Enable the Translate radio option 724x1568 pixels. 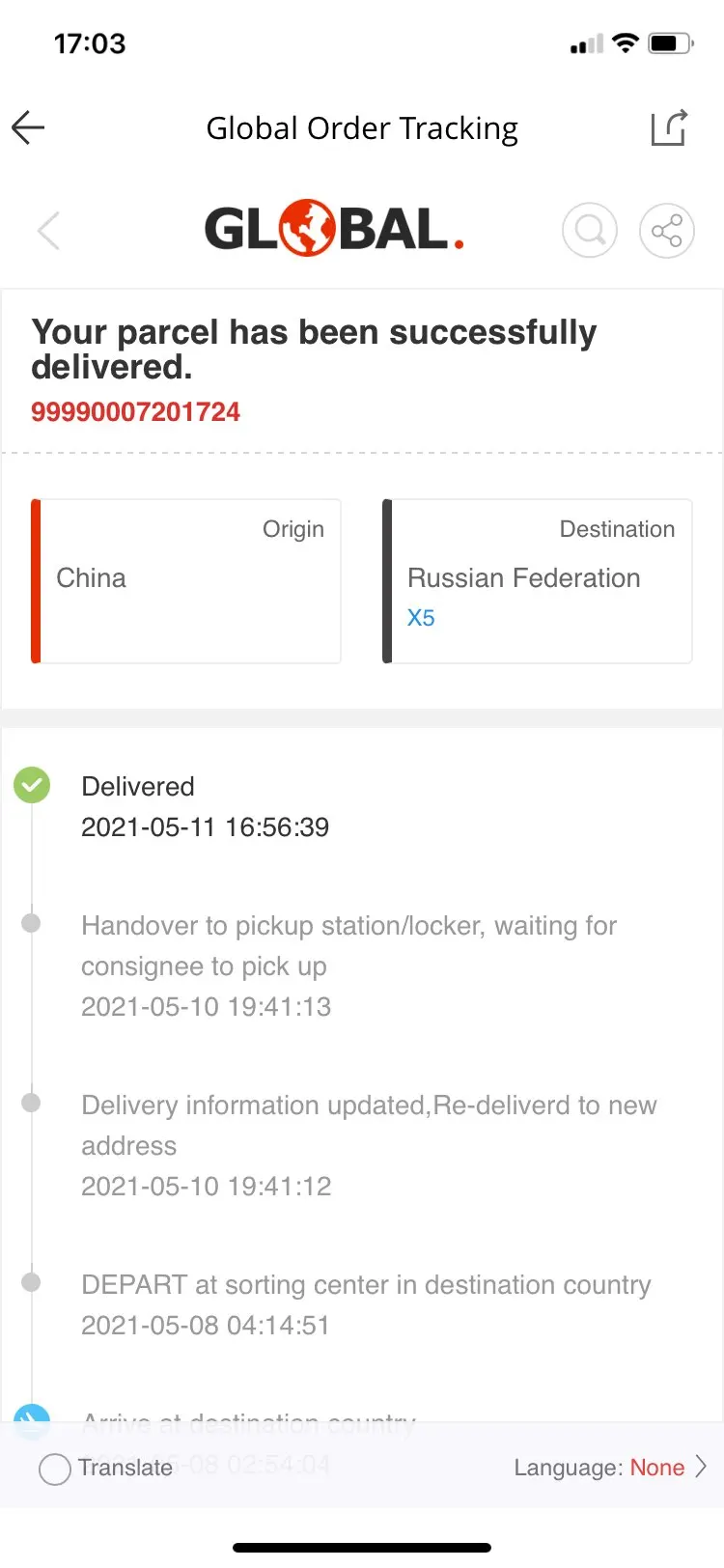54,1469
